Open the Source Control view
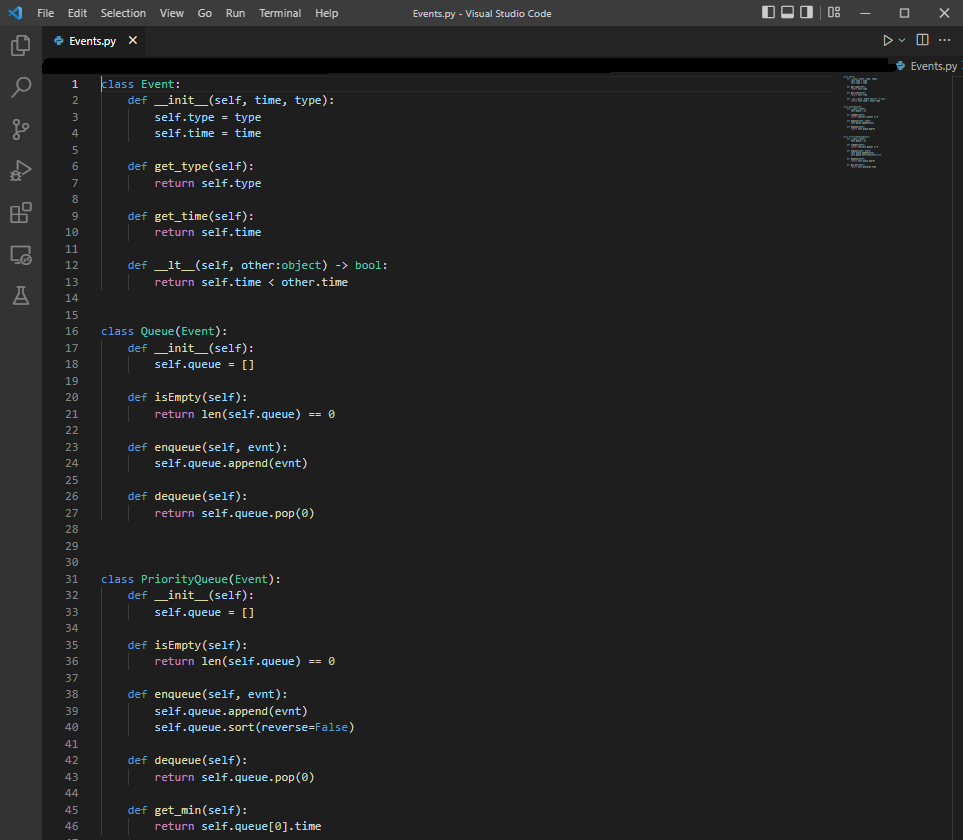The width and height of the screenshot is (963, 840). pyautogui.click(x=21, y=129)
